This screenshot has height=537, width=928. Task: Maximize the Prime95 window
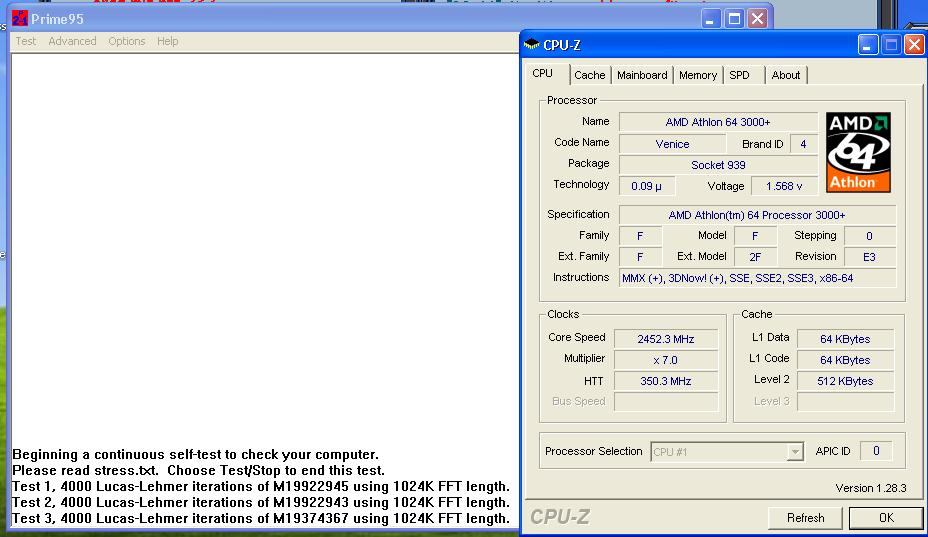(x=734, y=19)
